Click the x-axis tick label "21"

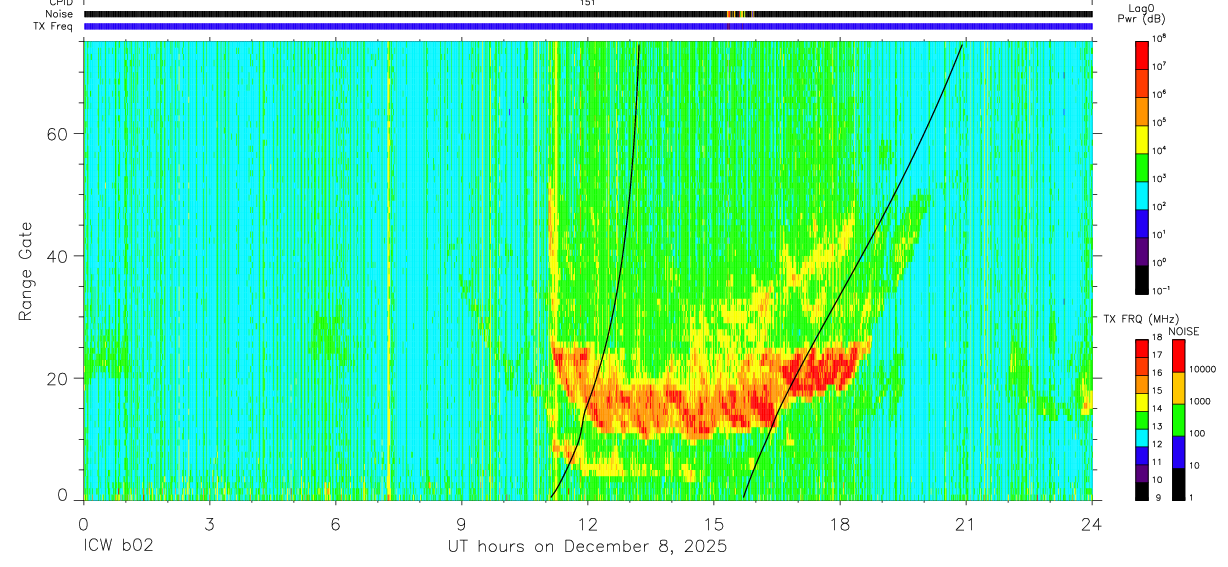(x=965, y=523)
